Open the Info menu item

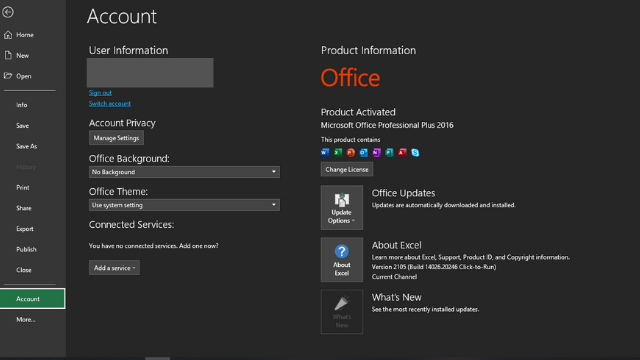[22, 105]
